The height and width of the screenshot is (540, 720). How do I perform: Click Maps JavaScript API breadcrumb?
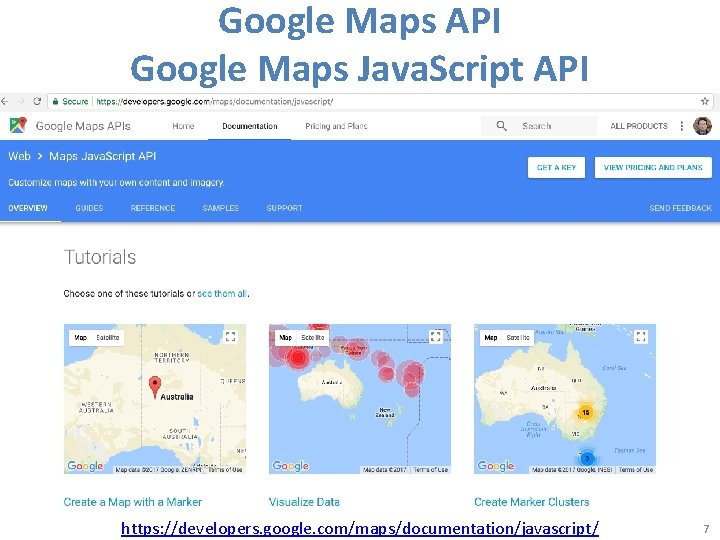103,156
